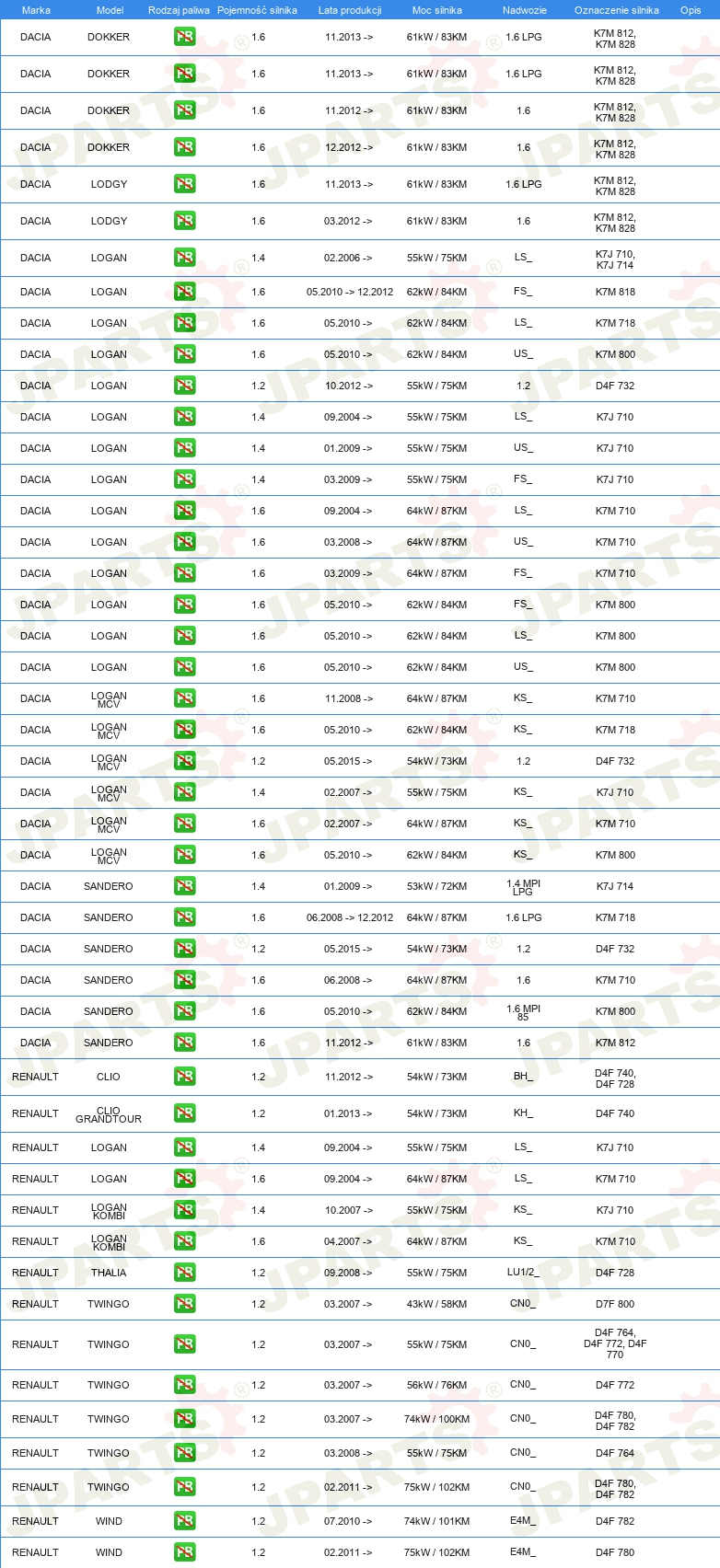
Task: Select power cell 56kW / 76KM
Action: point(437,1385)
